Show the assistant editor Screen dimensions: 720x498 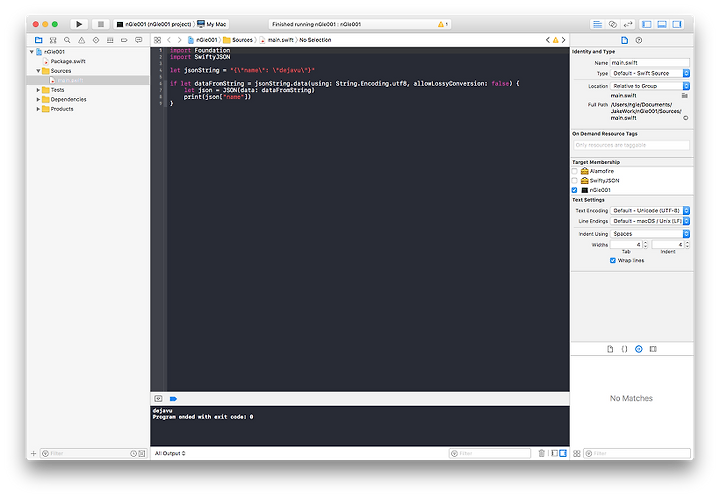pos(613,24)
